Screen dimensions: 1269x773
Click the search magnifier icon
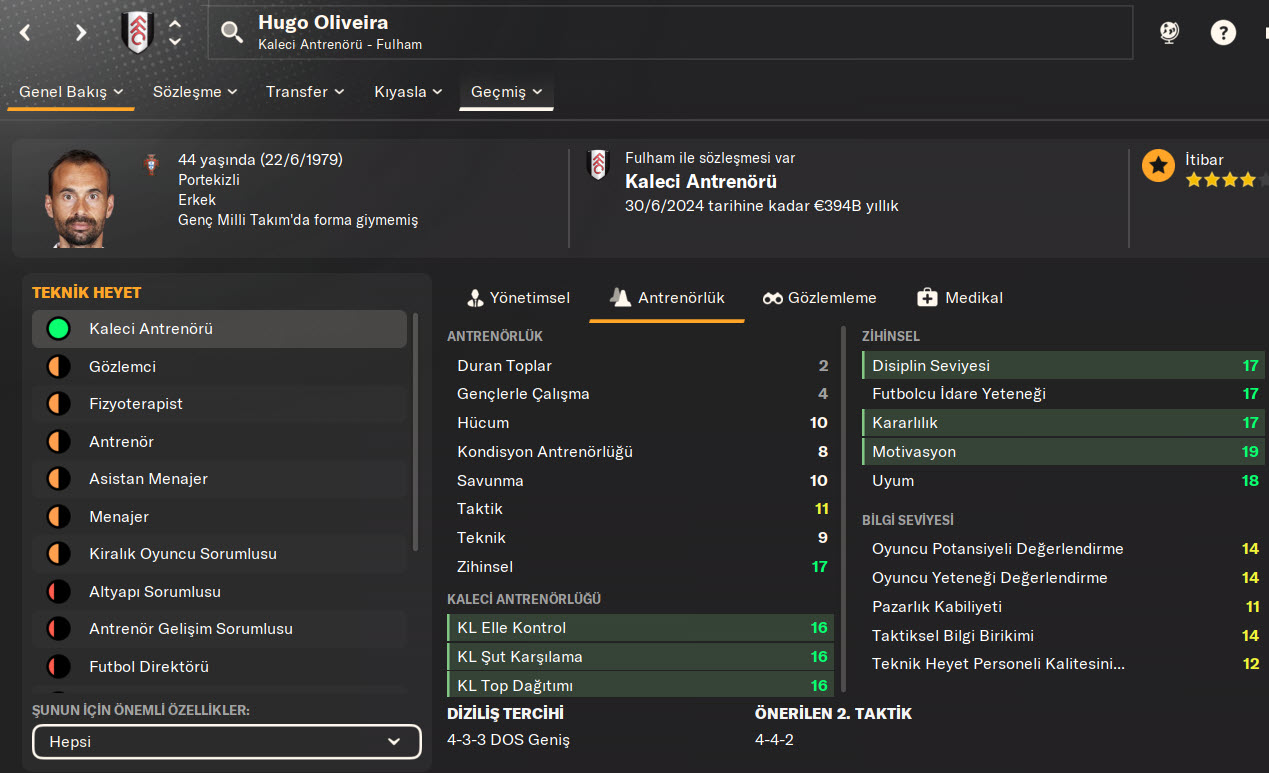(x=232, y=33)
